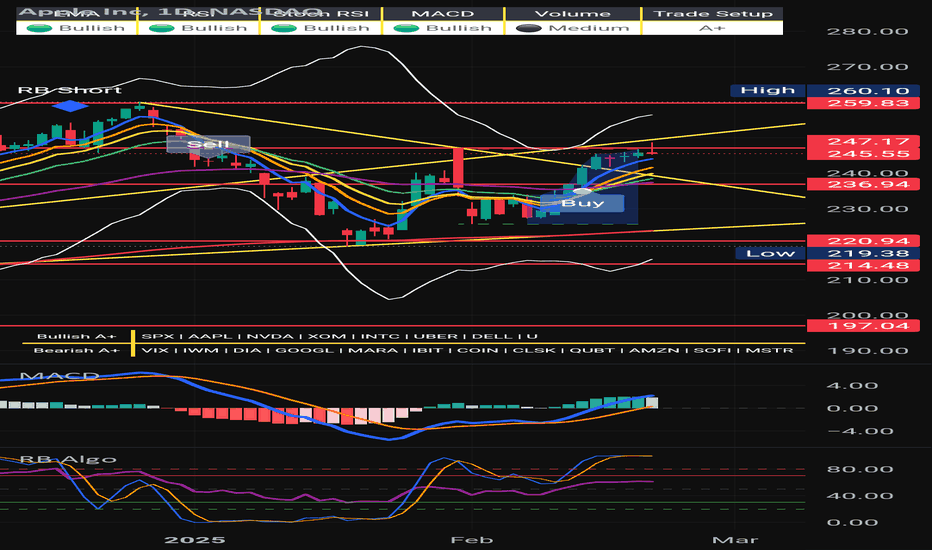Click the 2025 time axis label

click(x=195, y=540)
